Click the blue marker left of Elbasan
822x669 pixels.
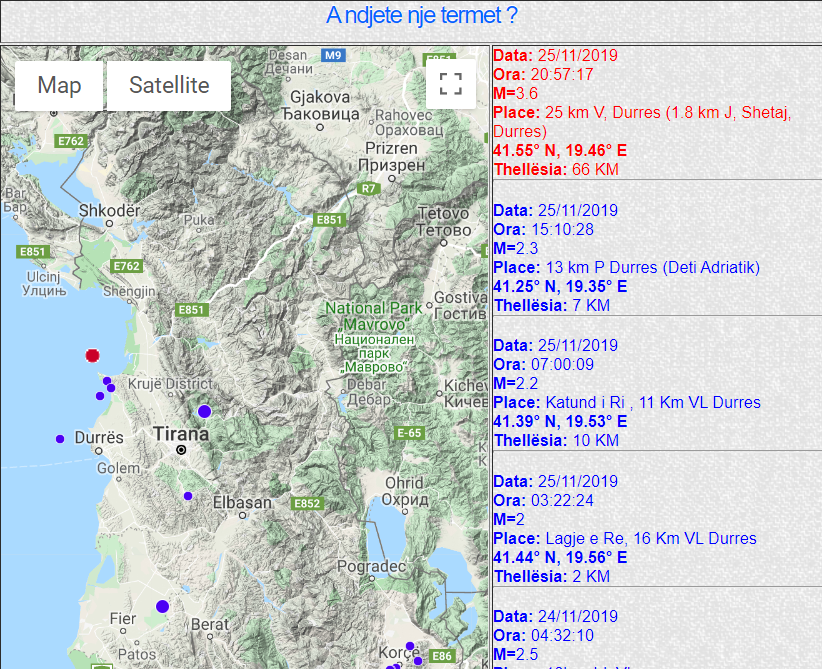187,496
